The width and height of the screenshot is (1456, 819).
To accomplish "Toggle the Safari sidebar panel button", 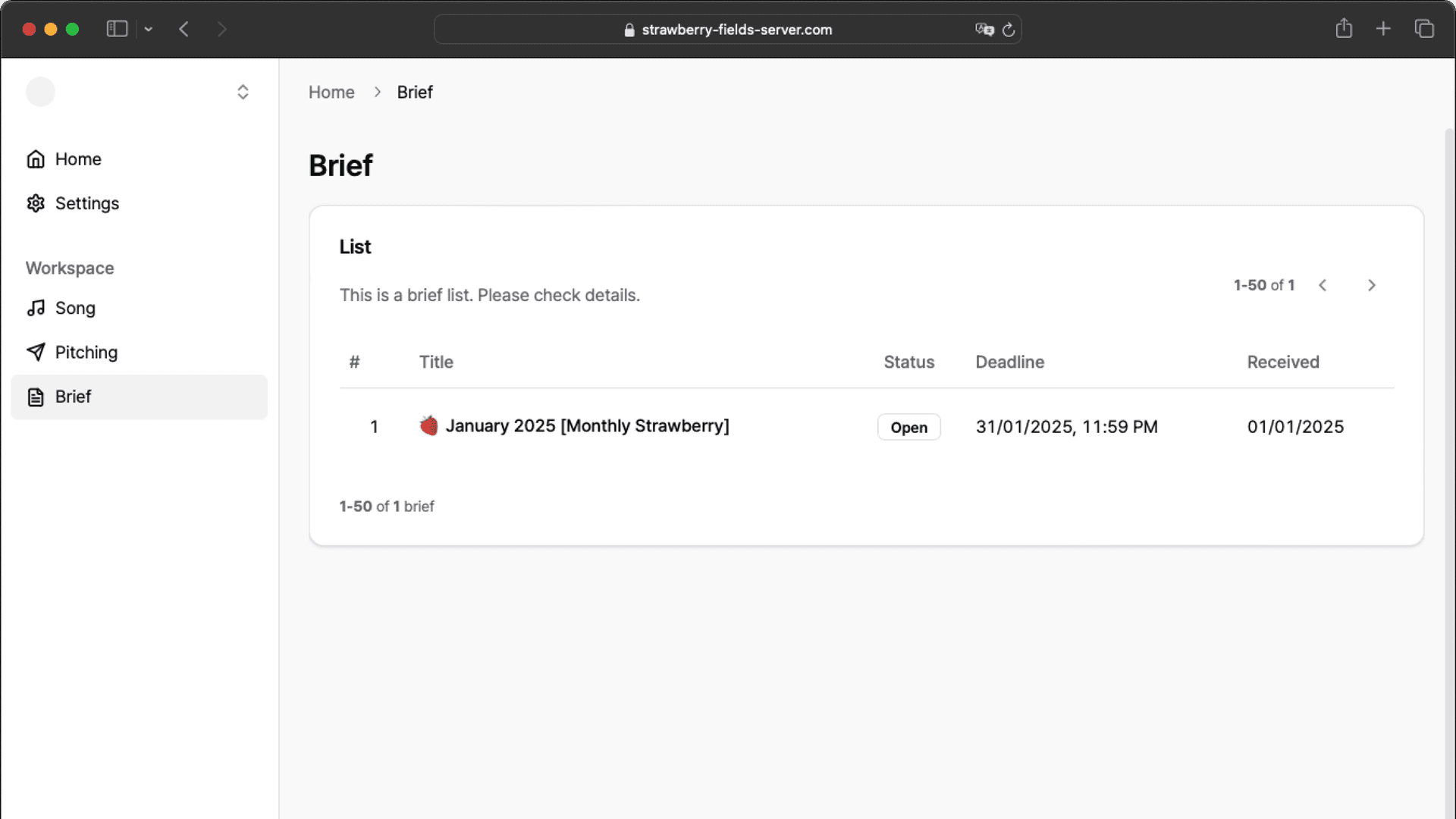I will click(x=117, y=29).
